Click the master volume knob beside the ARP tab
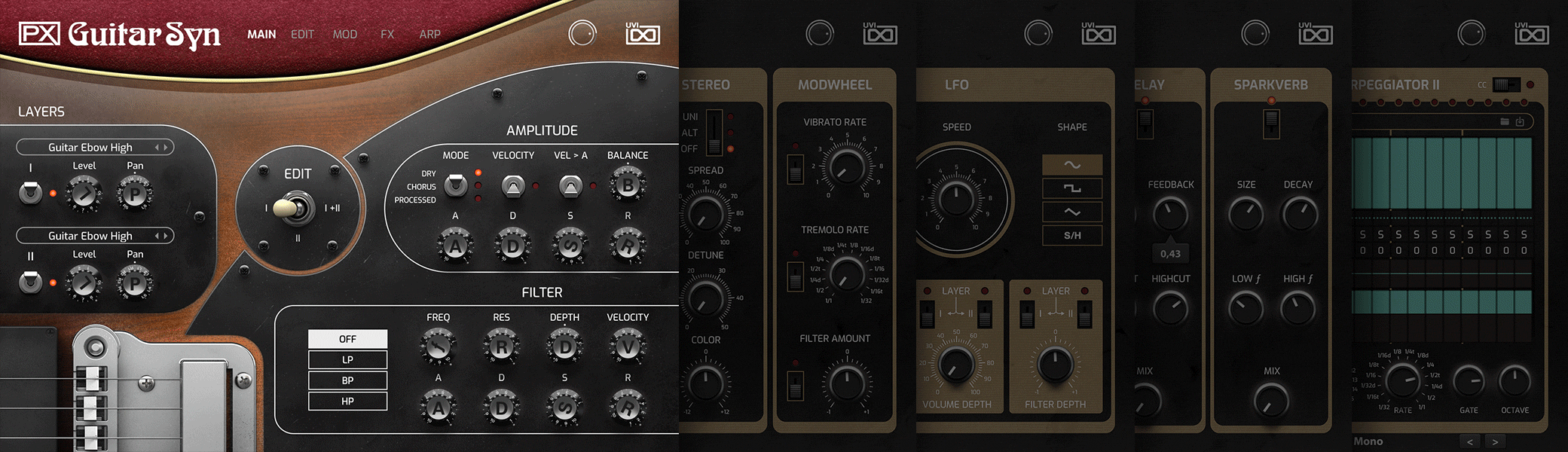 (x=582, y=33)
